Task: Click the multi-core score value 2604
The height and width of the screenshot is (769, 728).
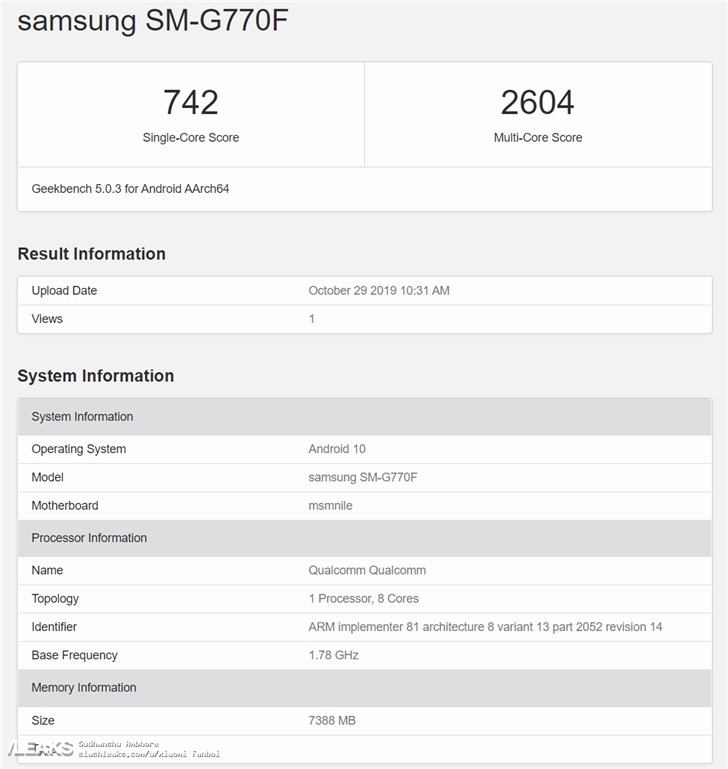Action: pyautogui.click(x=537, y=102)
